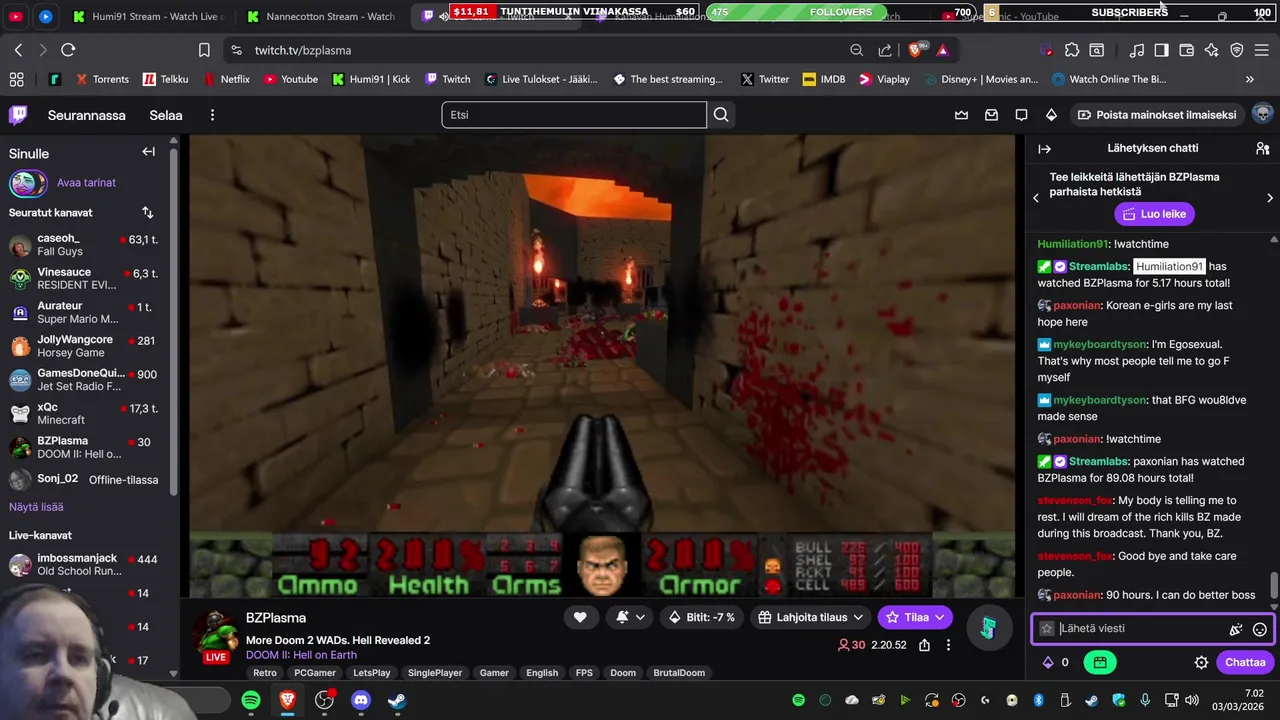1280x720 pixels.
Task: Open the Netflix bookmark
Action: (x=227, y=79)
